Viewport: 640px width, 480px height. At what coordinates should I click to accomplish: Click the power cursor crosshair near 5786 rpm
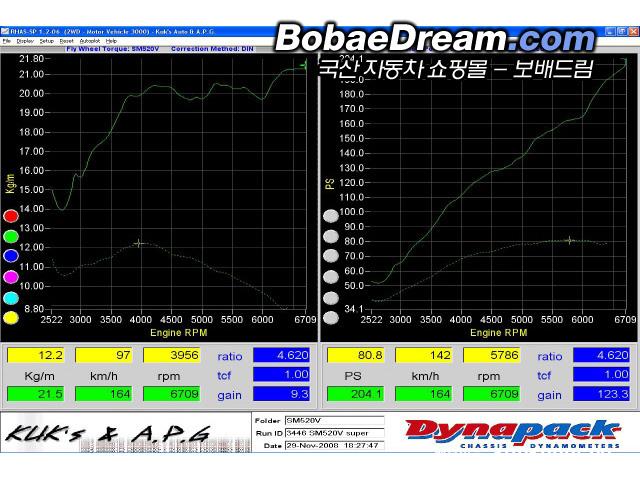570,240
